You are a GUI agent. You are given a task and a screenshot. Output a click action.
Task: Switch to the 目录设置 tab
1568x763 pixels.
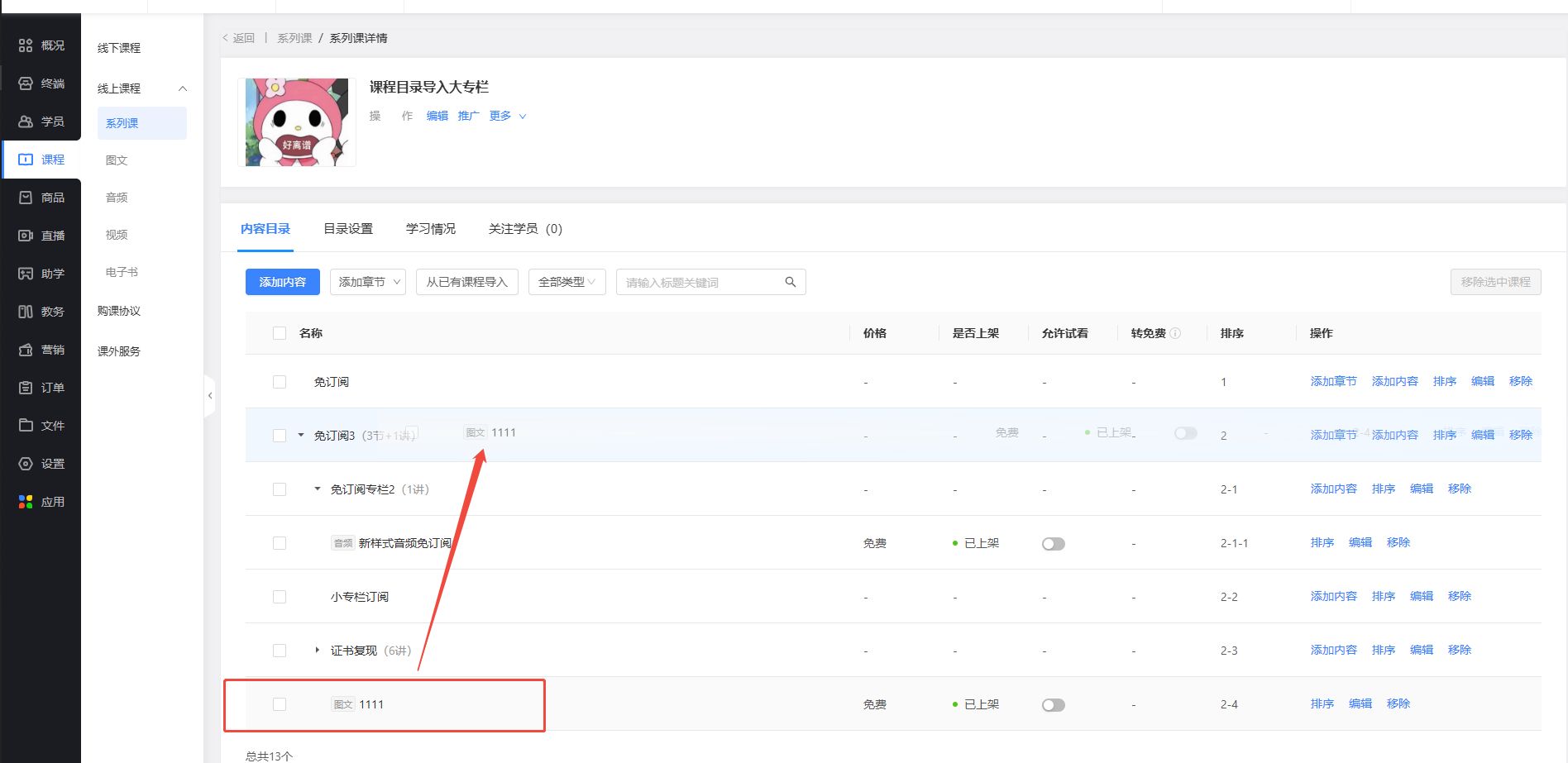[347, 229]
